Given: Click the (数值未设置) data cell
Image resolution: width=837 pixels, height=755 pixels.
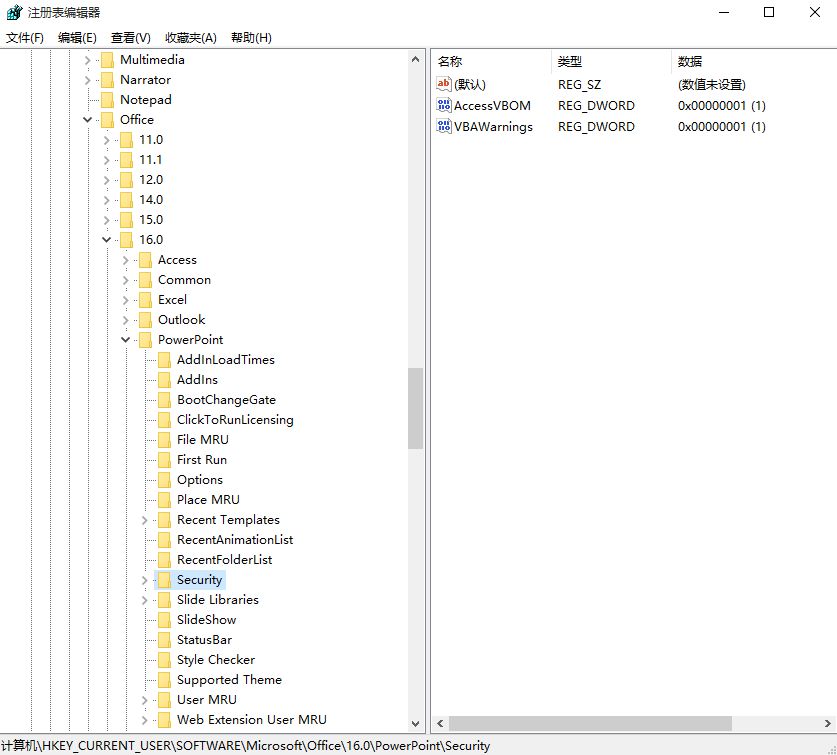Looking at the screenshot, I should [x=712, y=84].
